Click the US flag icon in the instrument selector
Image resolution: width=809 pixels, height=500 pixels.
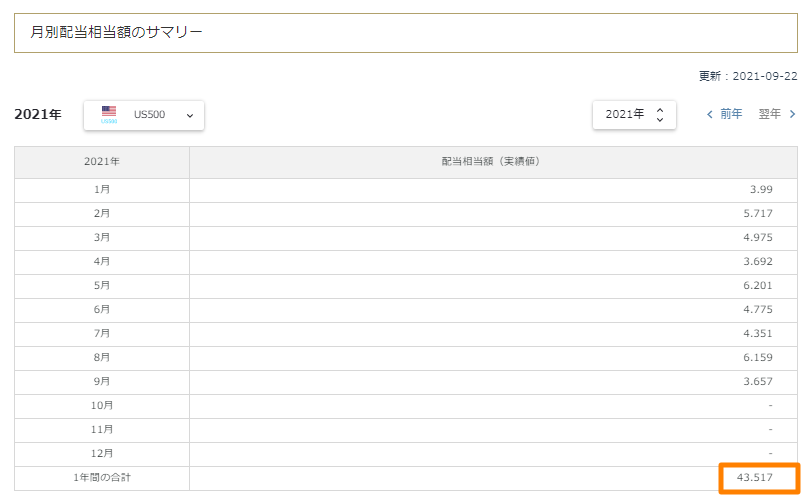pyautogui.click(x=109, y=113)
